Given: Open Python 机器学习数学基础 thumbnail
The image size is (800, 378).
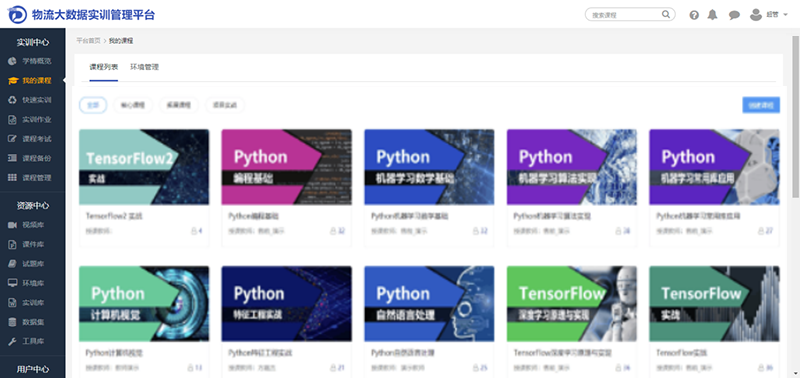Looking at the screenshot, I should (x=429, y=167).
